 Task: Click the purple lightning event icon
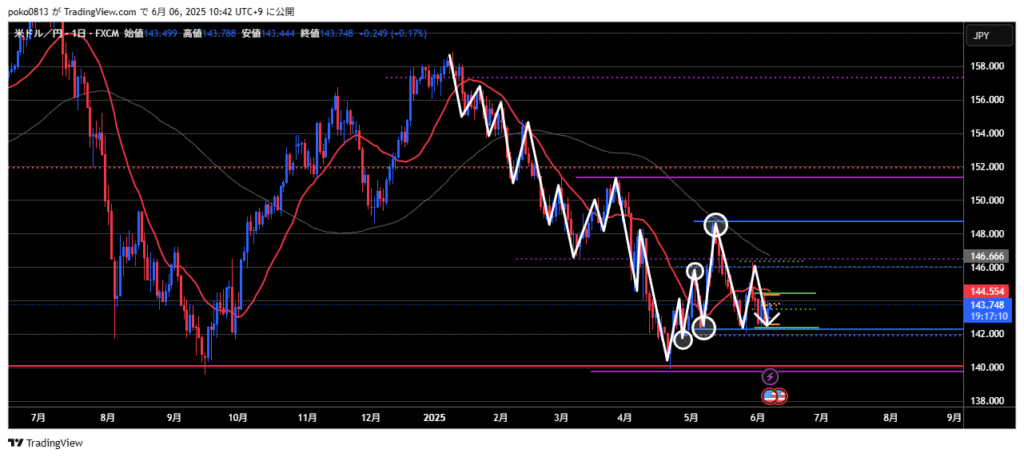(x=770, y=376)
